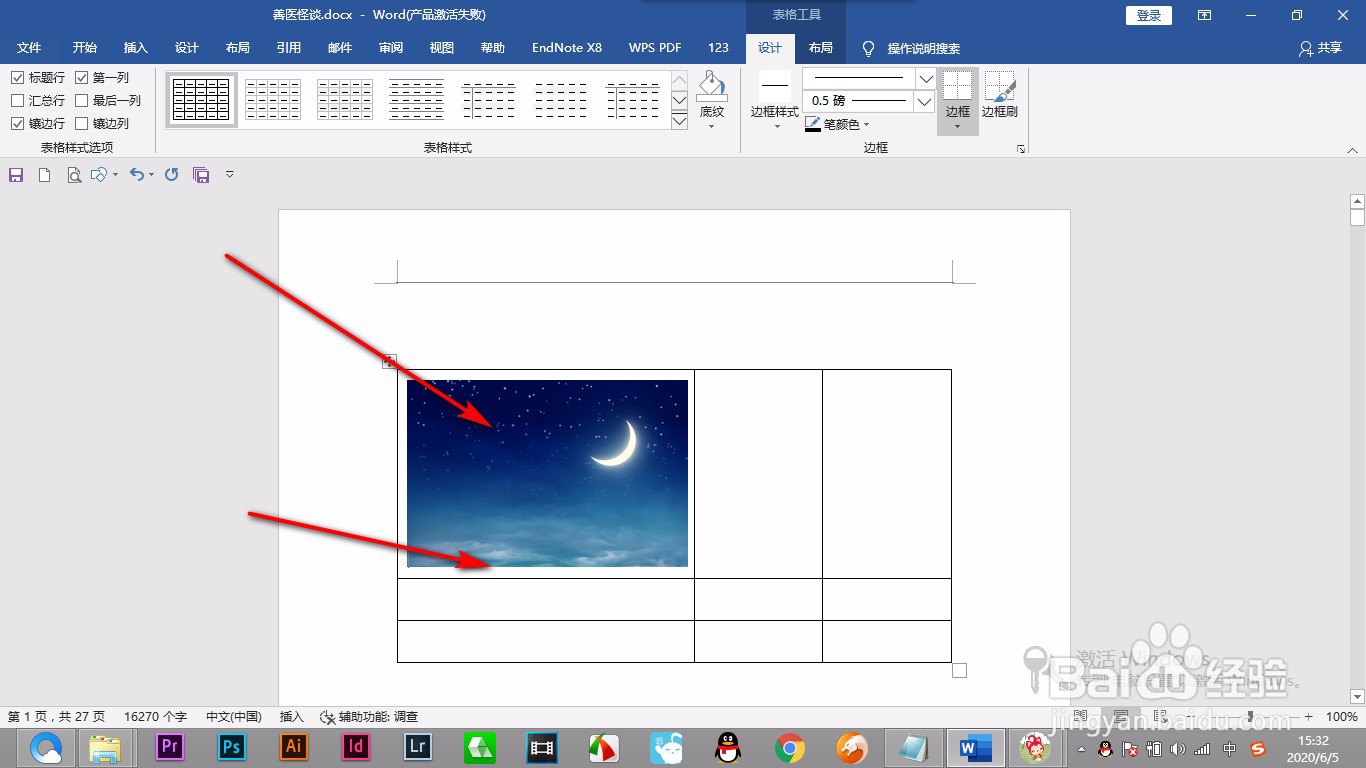Create a new blank document icon

click(x=44, y=175)
